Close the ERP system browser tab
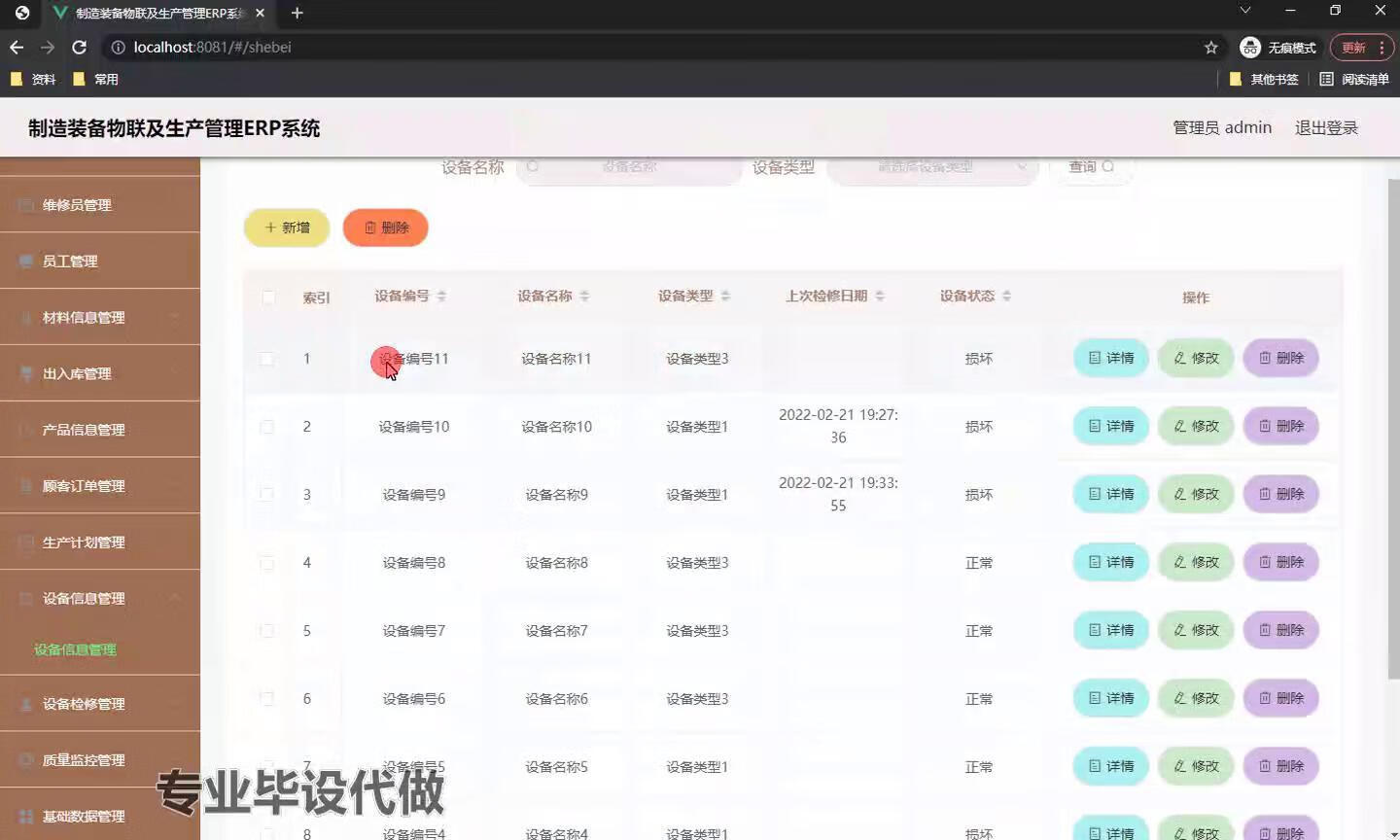 click(x=260, y=13)
